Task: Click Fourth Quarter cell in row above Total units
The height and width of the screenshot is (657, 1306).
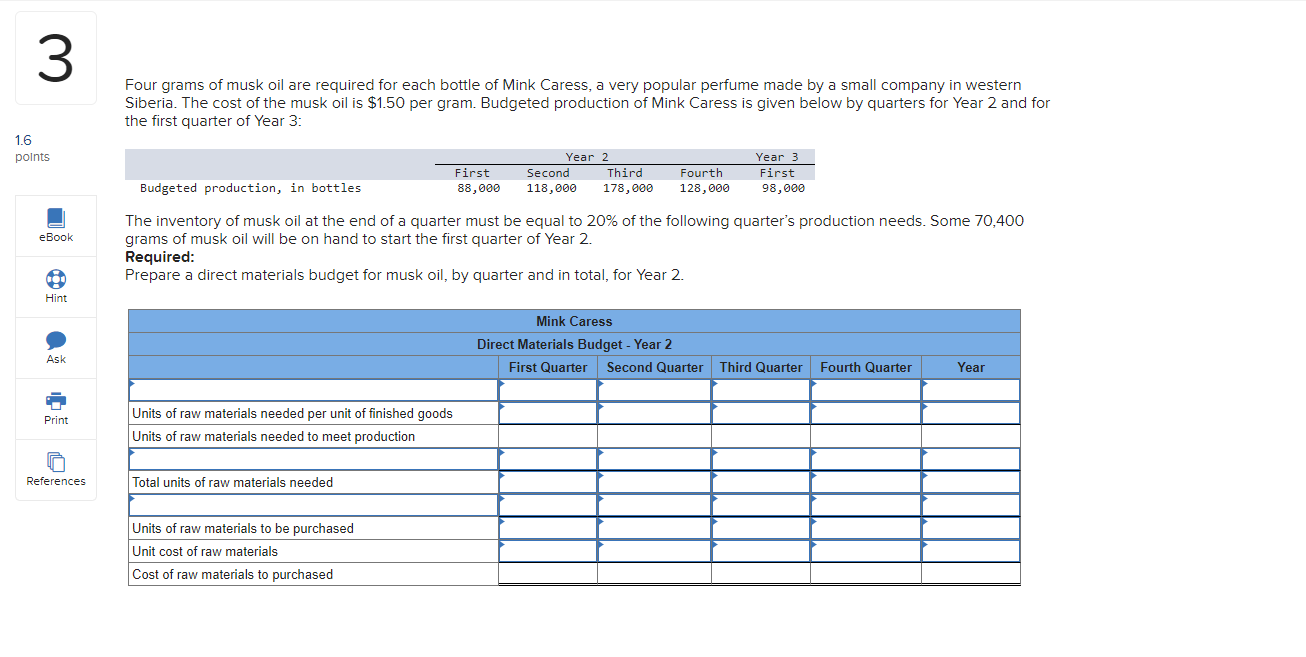Action: pyautogui.click(x=866, y=459)
